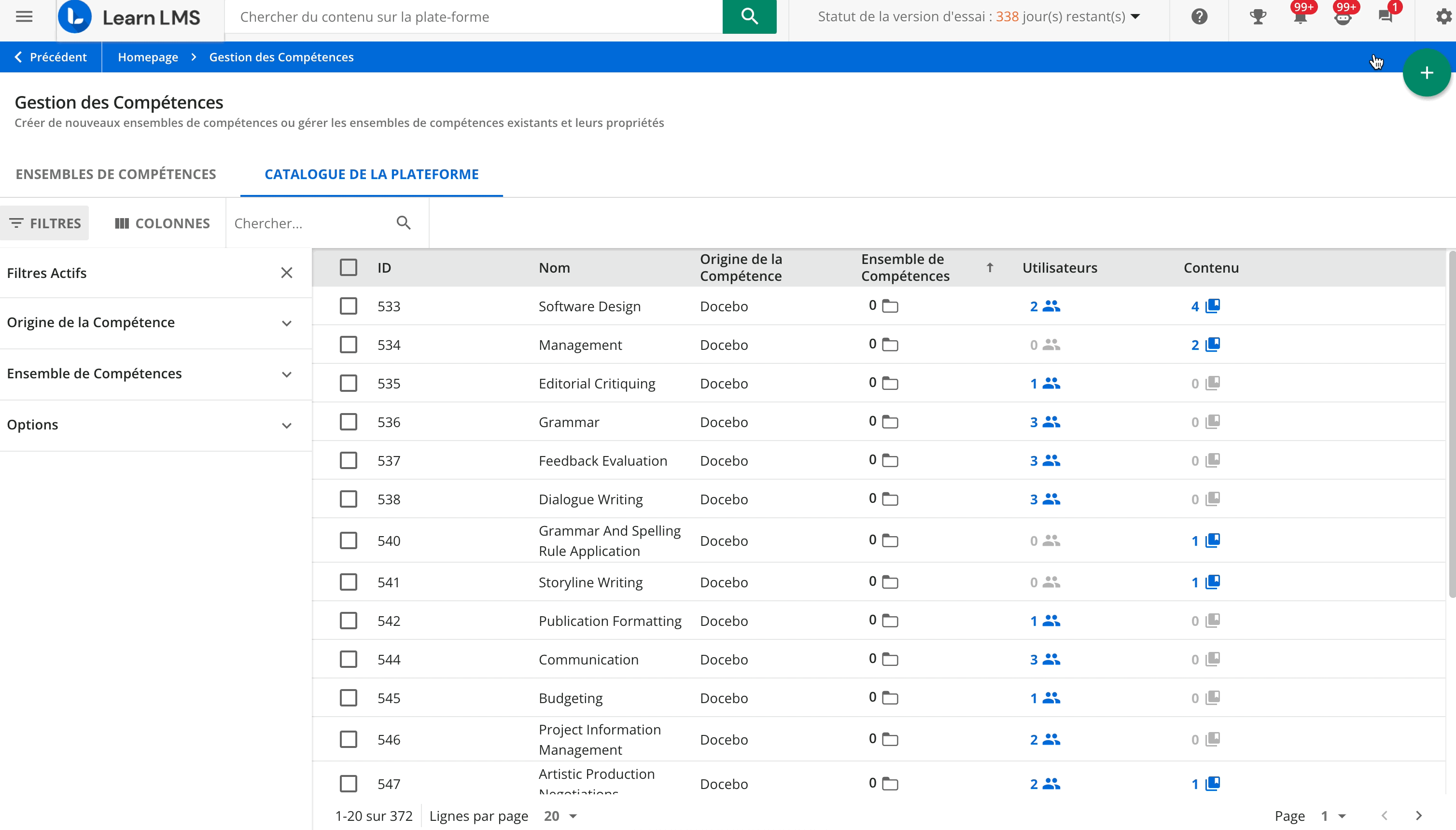This screenshot has width=1456, height=830.
Task: Click content count for Grammar And Spelling row
Action: [x=1194, y=540]
